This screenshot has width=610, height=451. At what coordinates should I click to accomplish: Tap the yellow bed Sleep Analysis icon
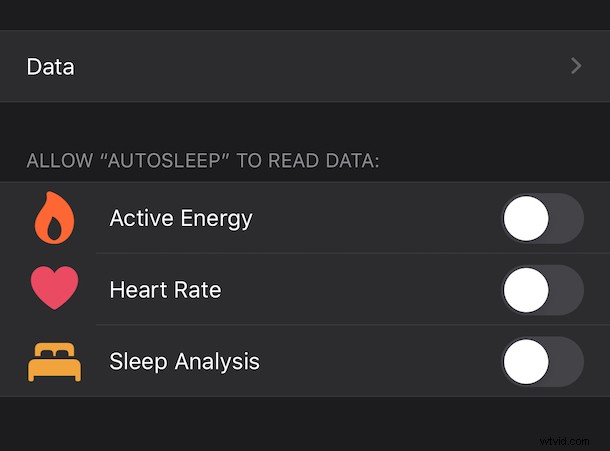click(54, 362)
